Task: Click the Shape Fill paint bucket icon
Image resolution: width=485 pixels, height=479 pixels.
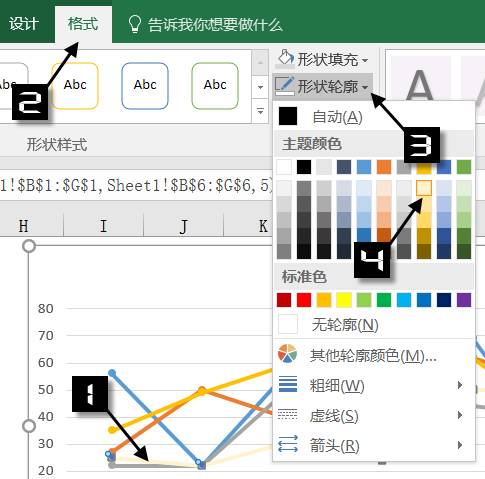Action: click(x=285, y=58)
